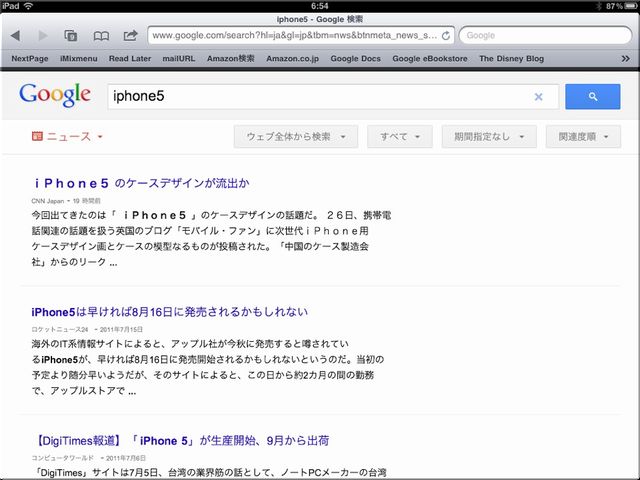Screen dimensions: 640x480
Task: Open the Google eBookstore bookmark
Action: pyautogui.click(x=430, y=59)
